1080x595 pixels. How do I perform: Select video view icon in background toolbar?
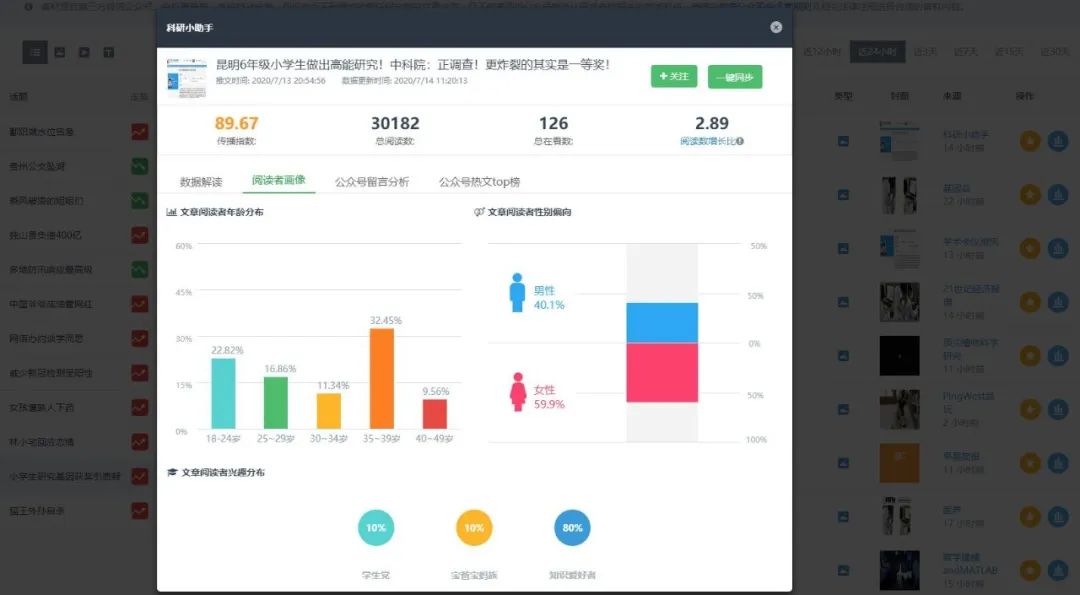84,52
